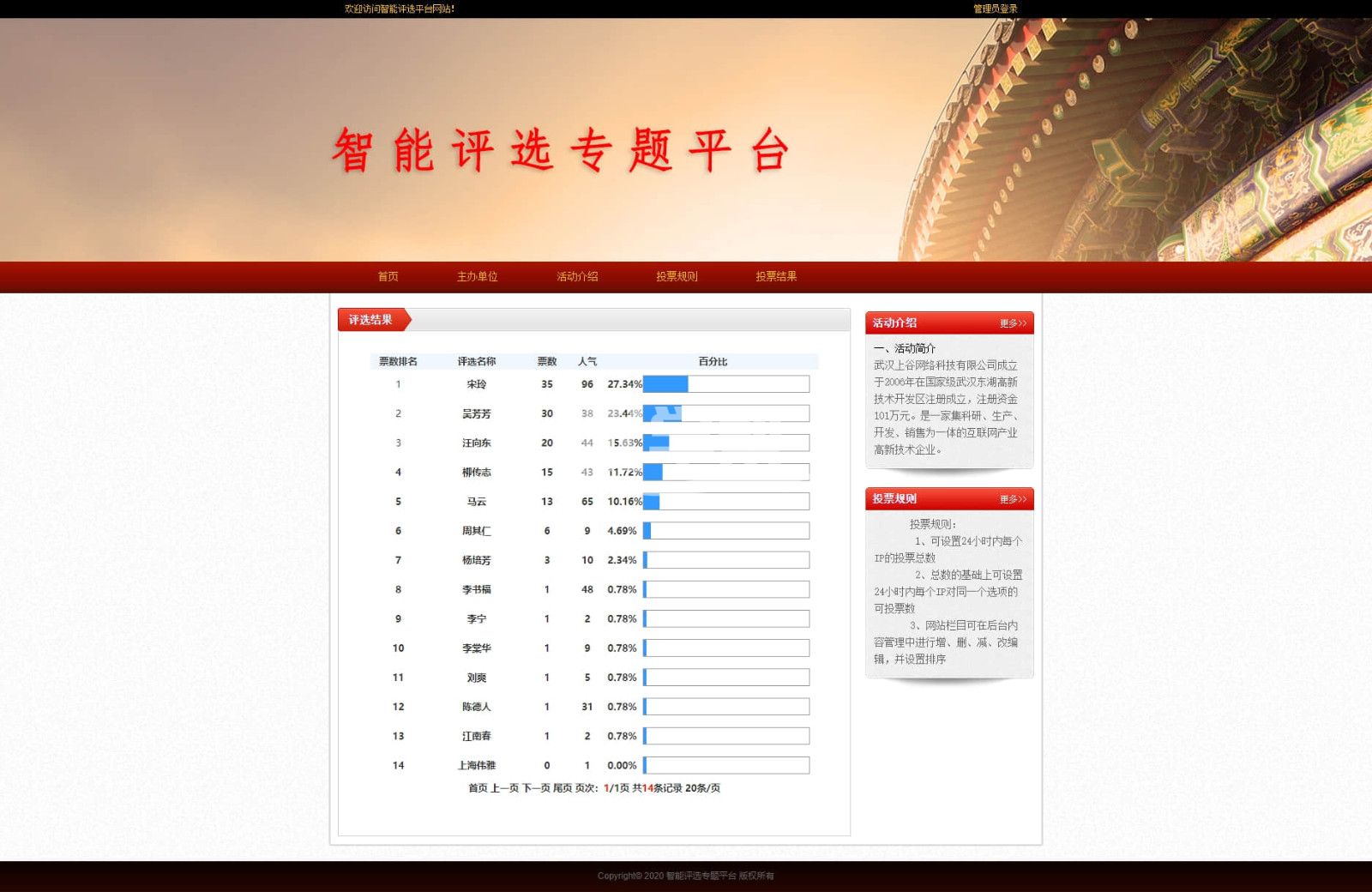Go to 首页 in the red navigation bar
Image resolution: width=1372 pixels, height=892 pixels.
pyautogui.click(x=388, y=276)
